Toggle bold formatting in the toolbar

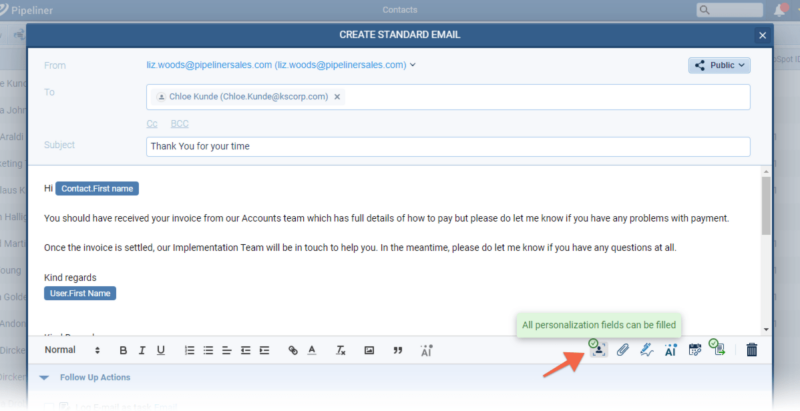click(x=124, y=350)
